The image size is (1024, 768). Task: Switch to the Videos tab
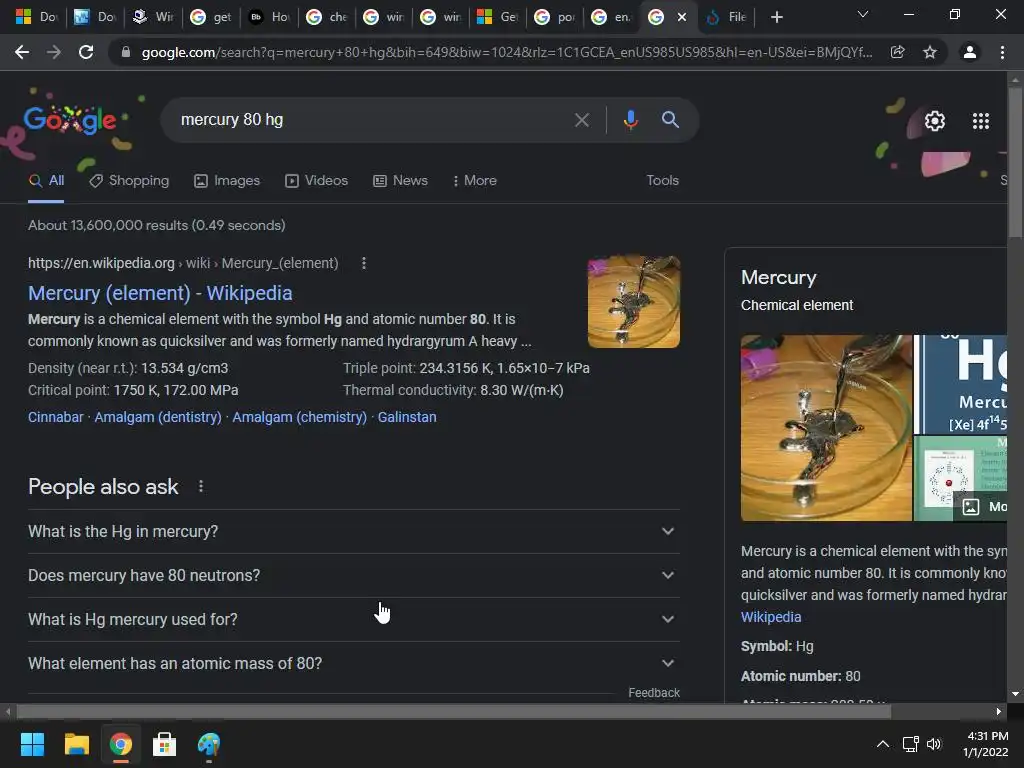[317, 180]
